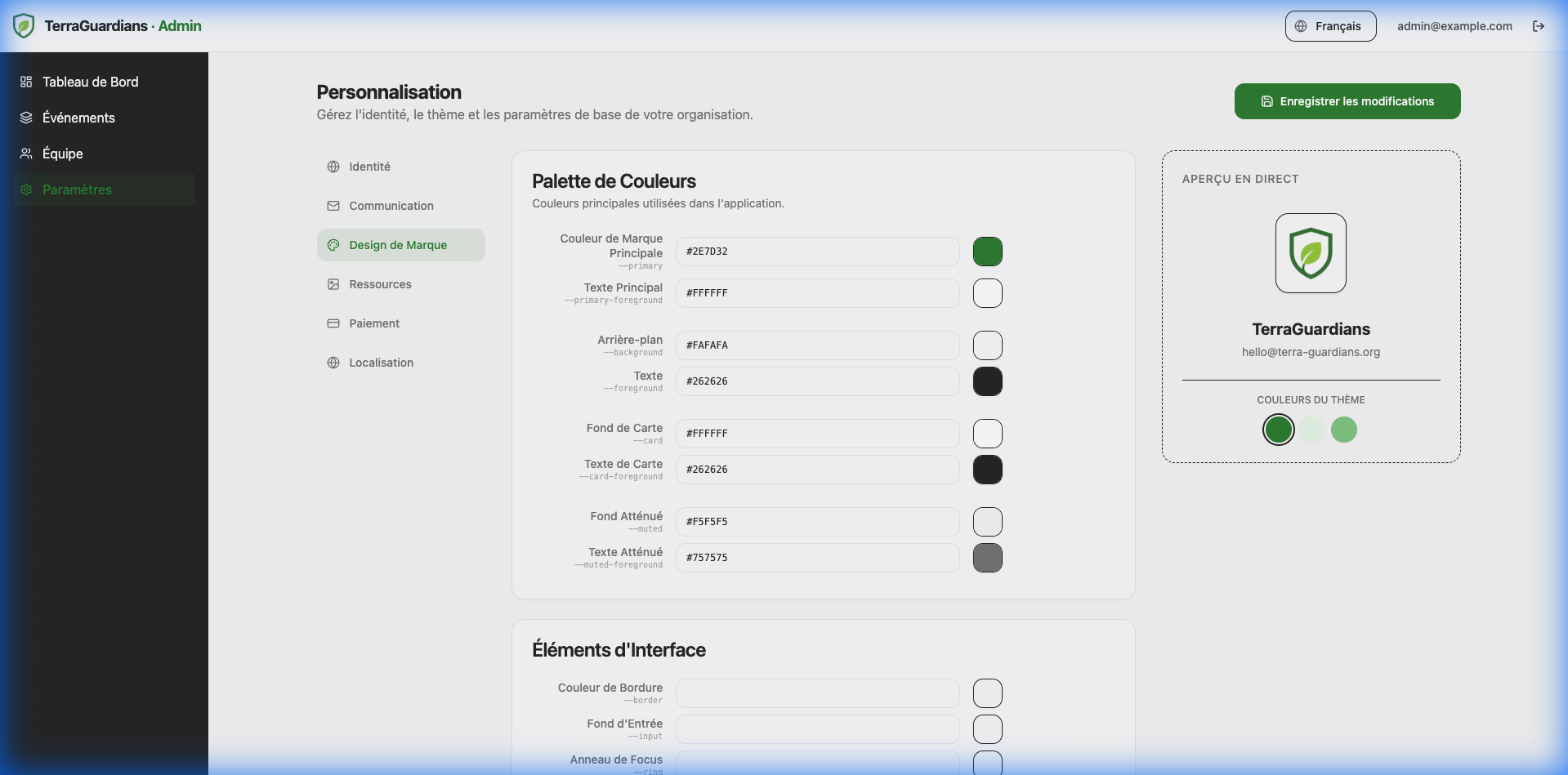Open the Identité settings tab
The image size is (1568, 775).
(x=369, y=167)
